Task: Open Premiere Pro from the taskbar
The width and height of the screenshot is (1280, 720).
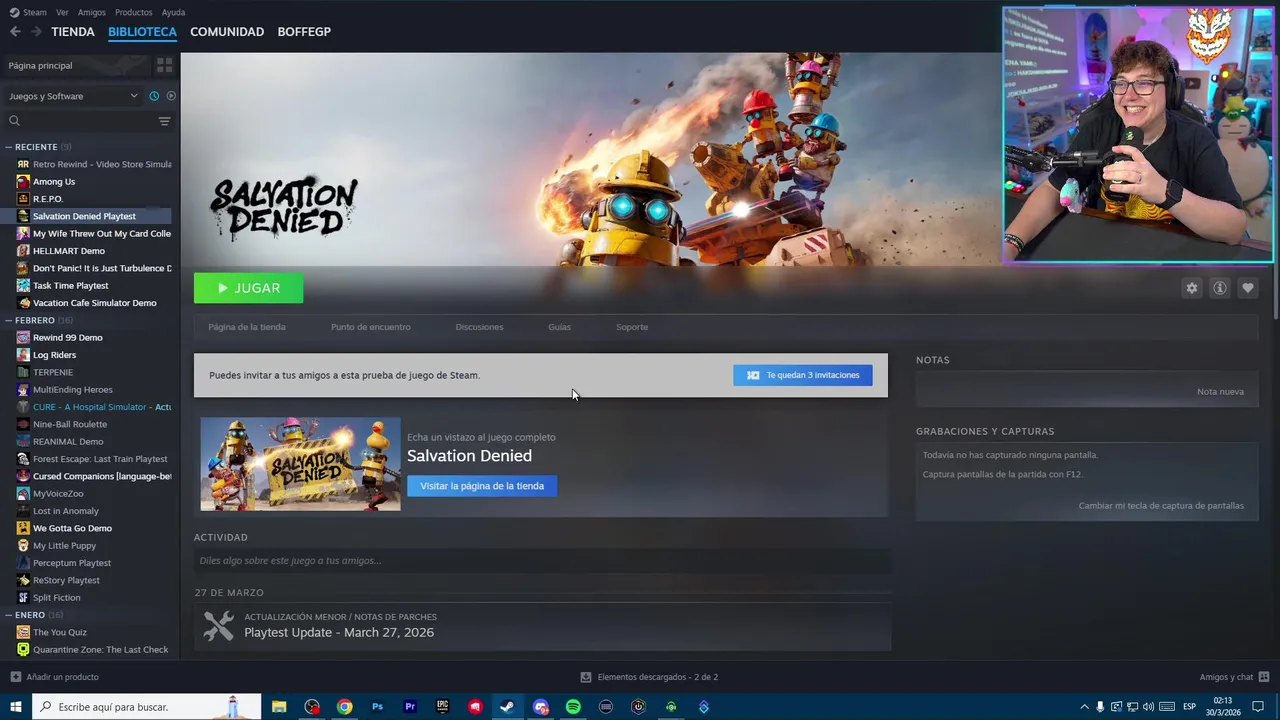Action: pyautogui.click(x=410, y=707)
